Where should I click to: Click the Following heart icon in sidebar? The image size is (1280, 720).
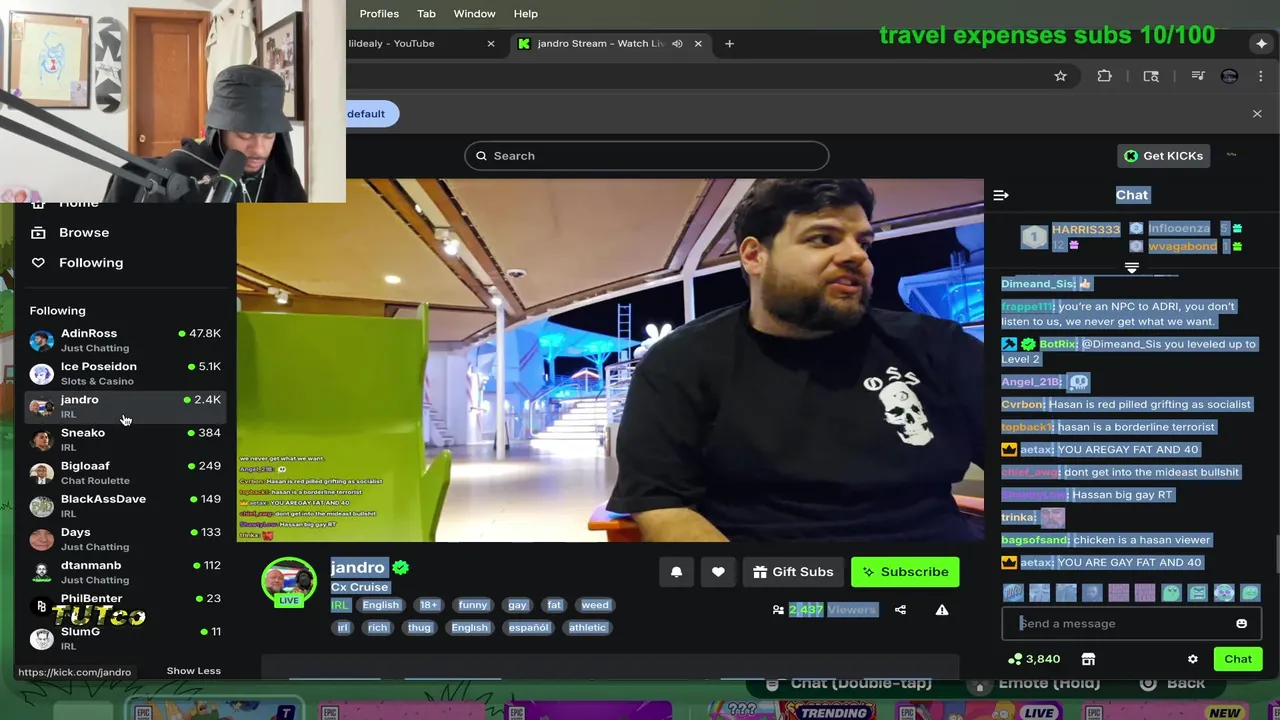tap(38, 263)
